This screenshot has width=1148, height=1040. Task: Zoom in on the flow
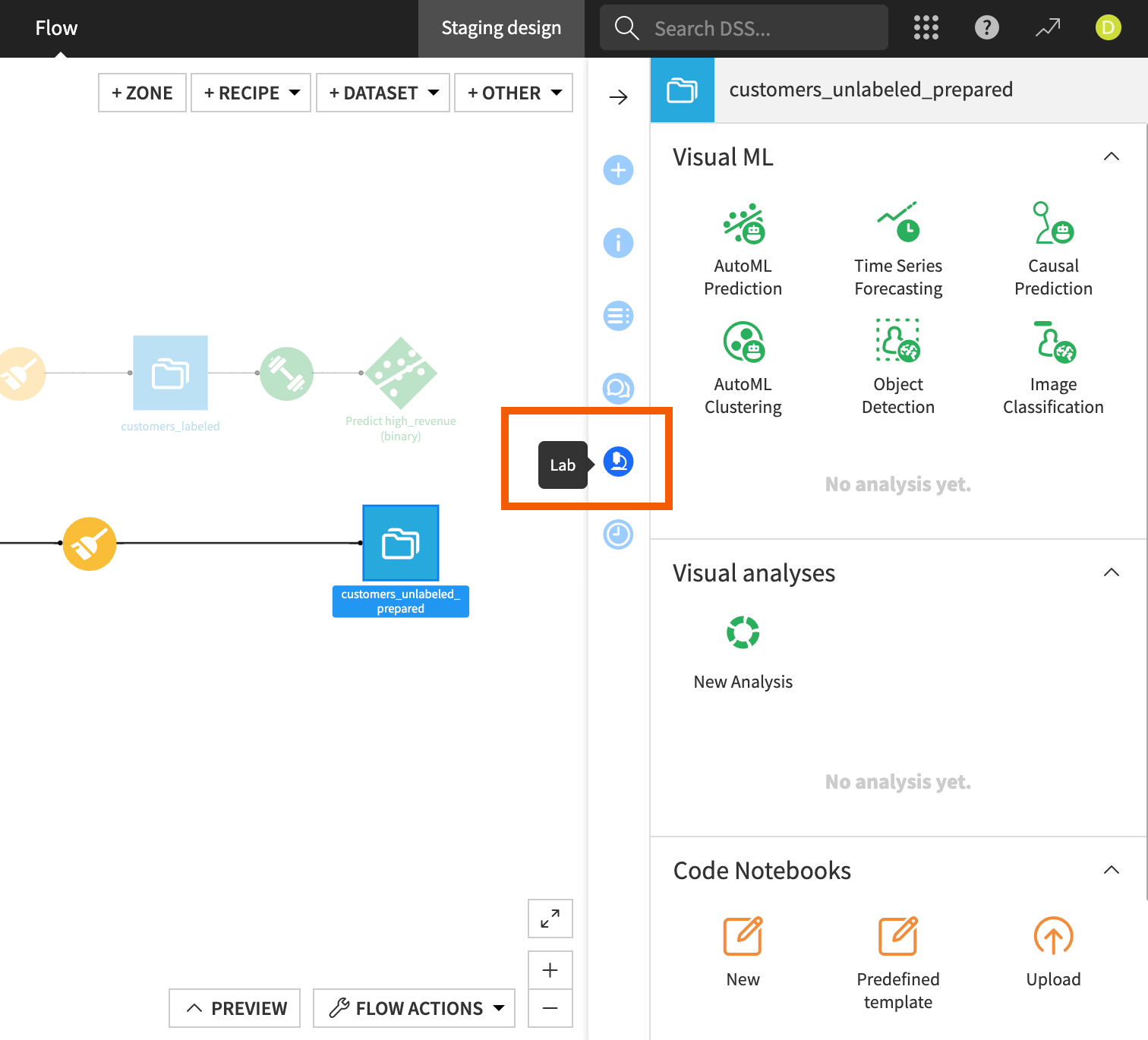pyautogui.click(x=550, y=970)
